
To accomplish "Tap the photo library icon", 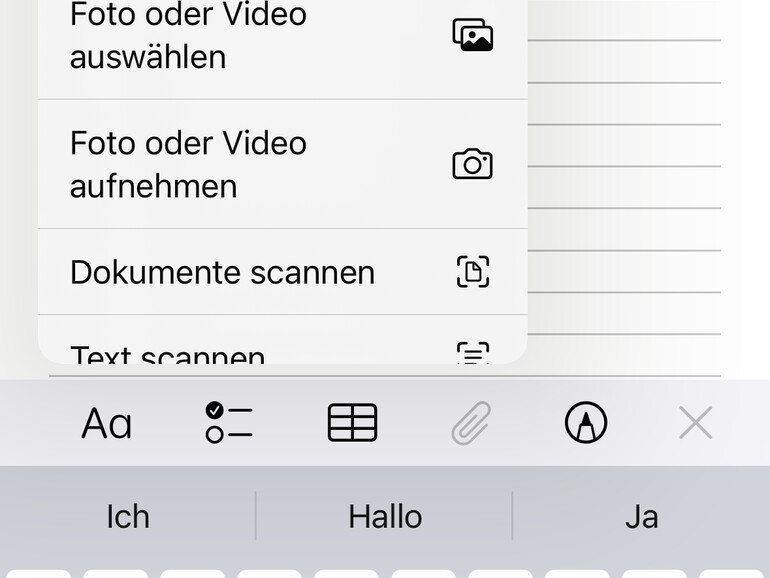I will pyautogui.click(x=472, y=35).
